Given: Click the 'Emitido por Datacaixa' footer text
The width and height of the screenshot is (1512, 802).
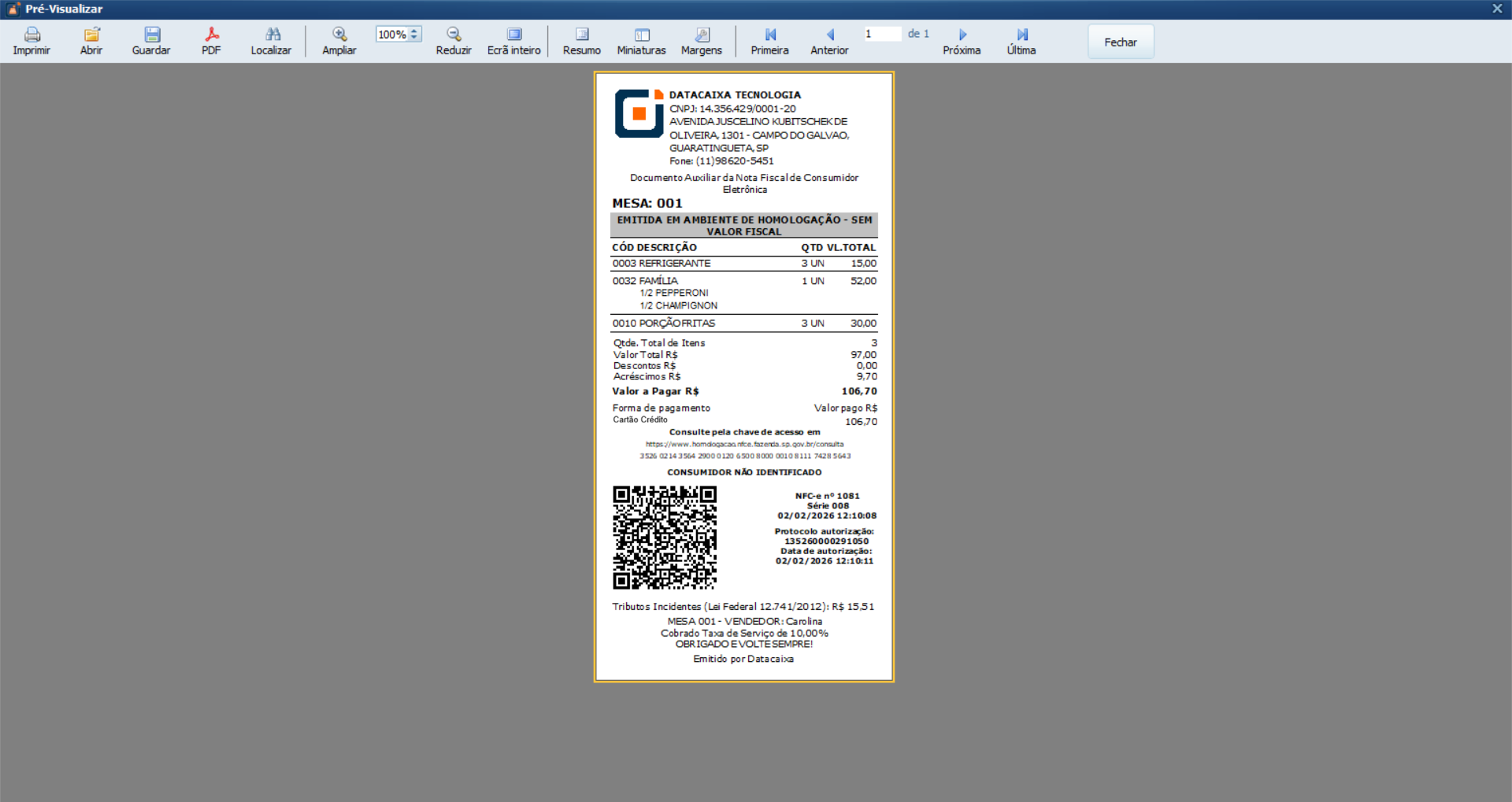Looking at the screenshot, I should (x=743, y=659).
